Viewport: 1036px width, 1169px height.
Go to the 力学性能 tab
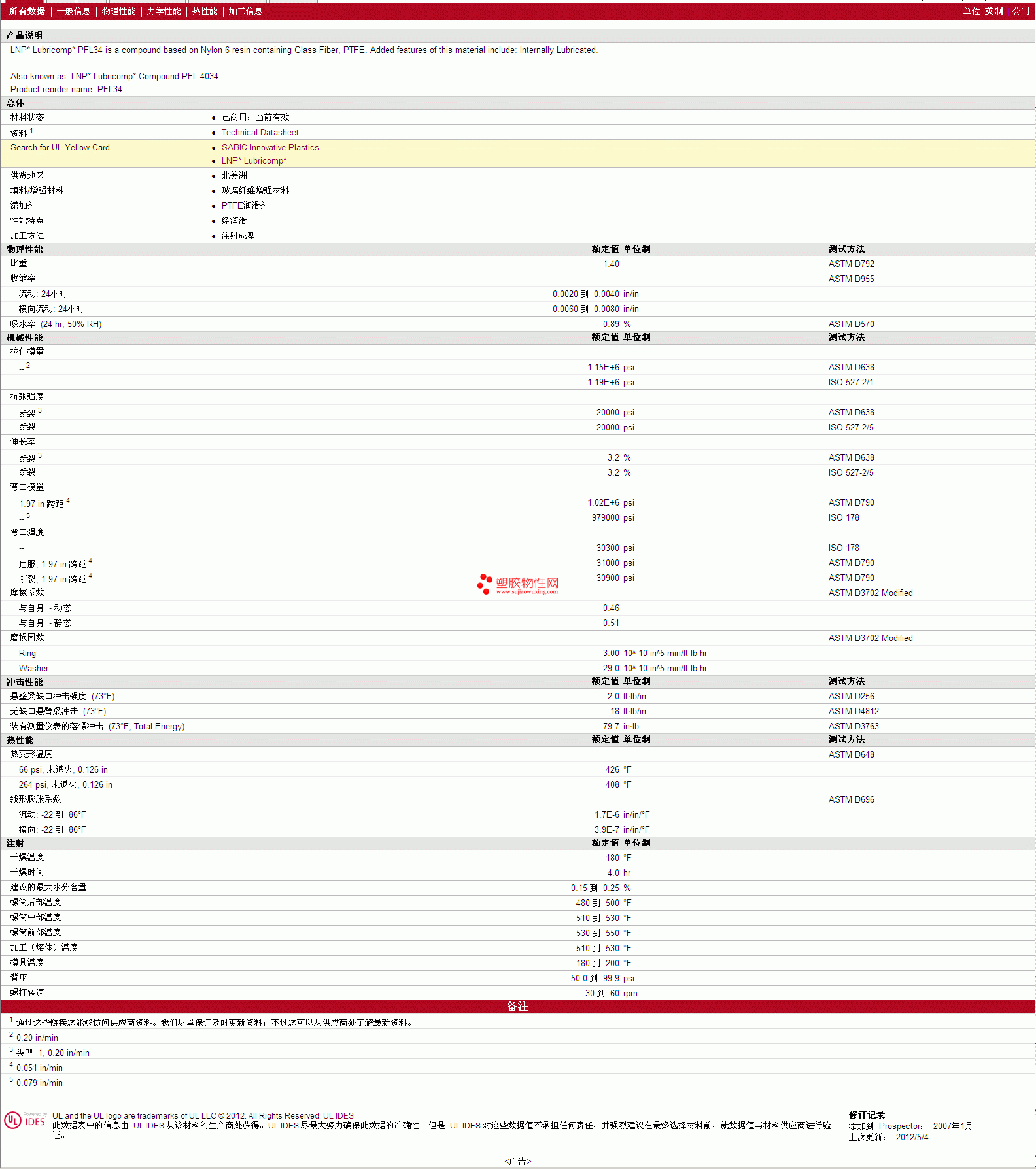pyautogui.click(x=164, y=11)
